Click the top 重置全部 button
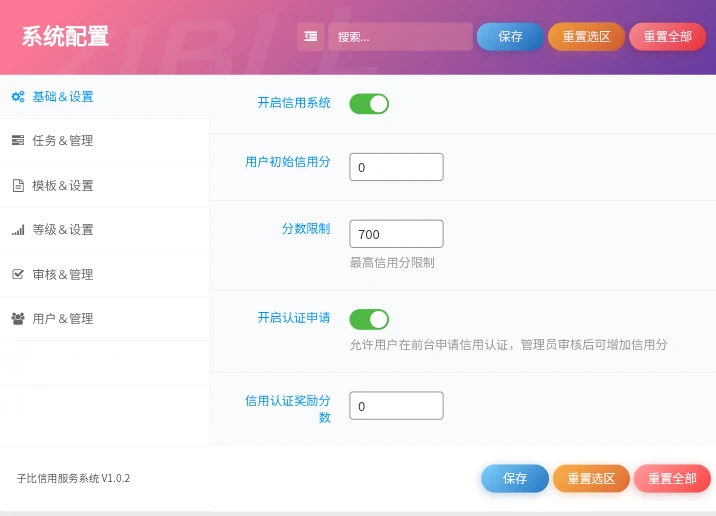This screenshot has width=716, height=516. tap(668, 37)
